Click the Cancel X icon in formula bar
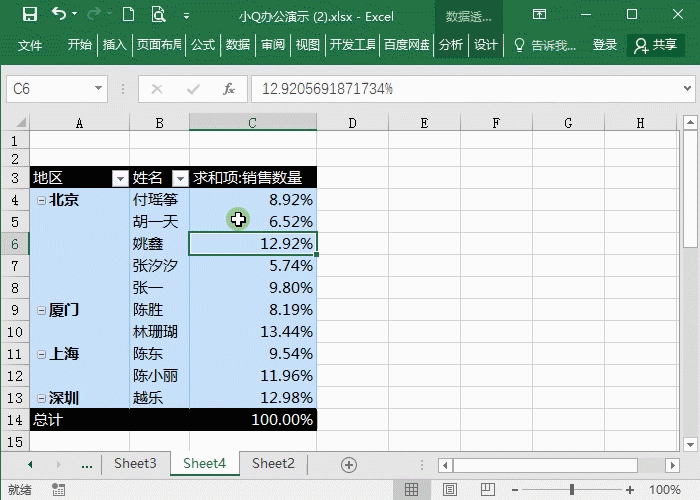Viewport: 700px width, 500px height. [x=157, y=89]
